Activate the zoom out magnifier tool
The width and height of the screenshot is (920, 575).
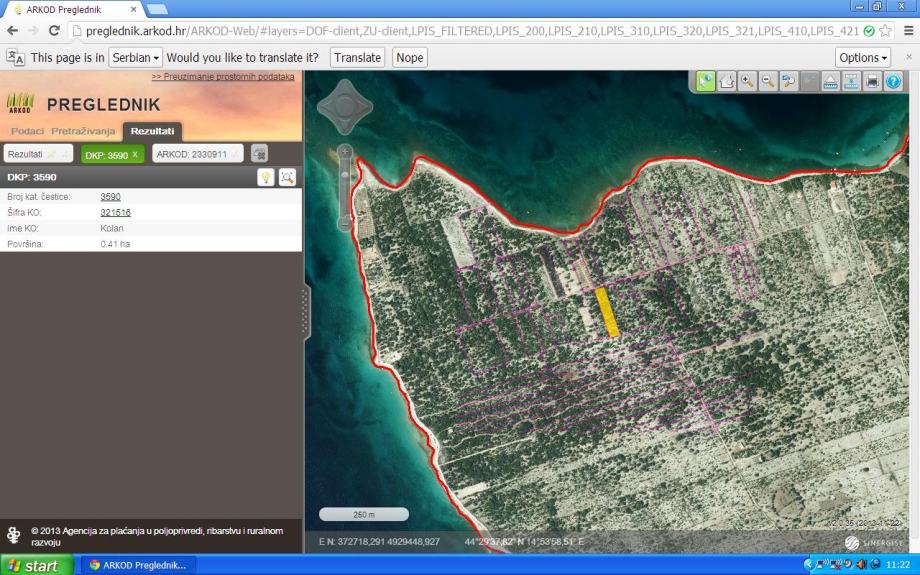coord(768,82)
